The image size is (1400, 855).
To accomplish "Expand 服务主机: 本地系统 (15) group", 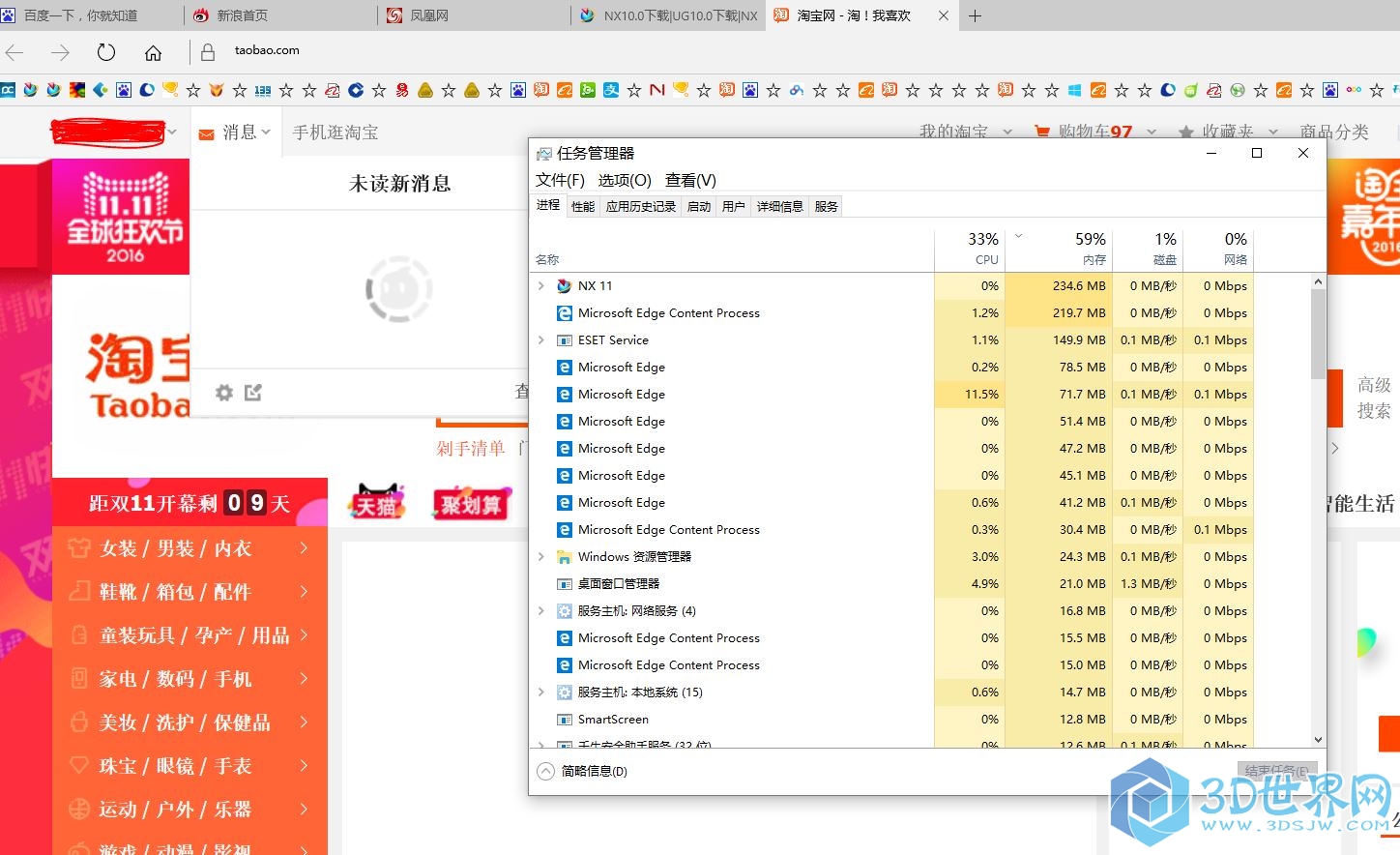I will [540, 693].
